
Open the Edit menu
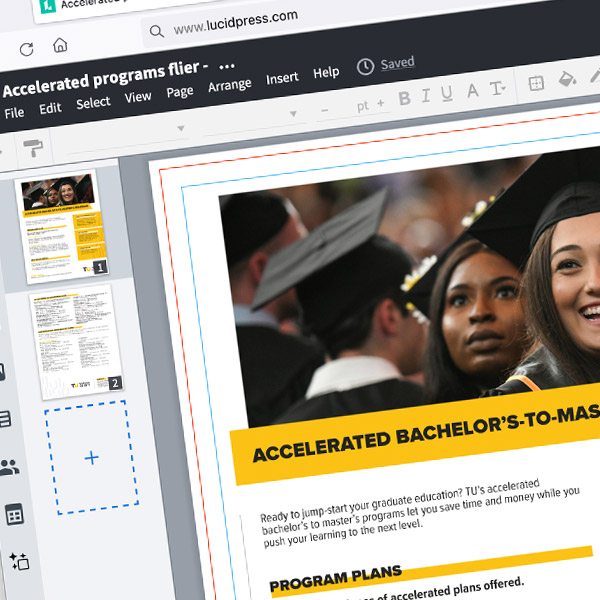(x=50, y=108)
